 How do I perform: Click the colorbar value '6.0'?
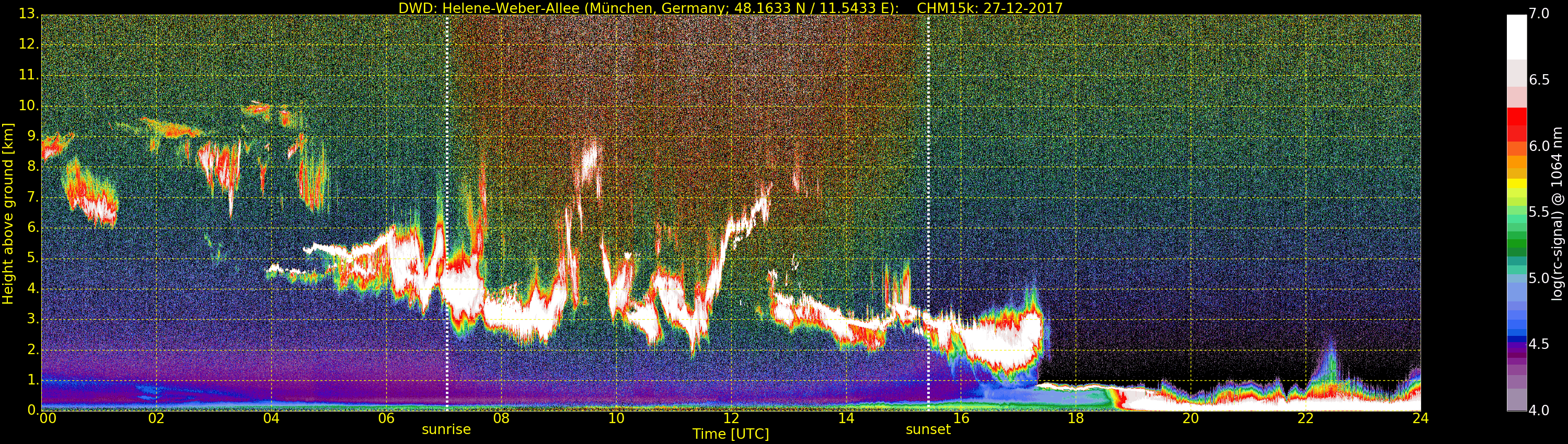click(x=1539, y=146)
